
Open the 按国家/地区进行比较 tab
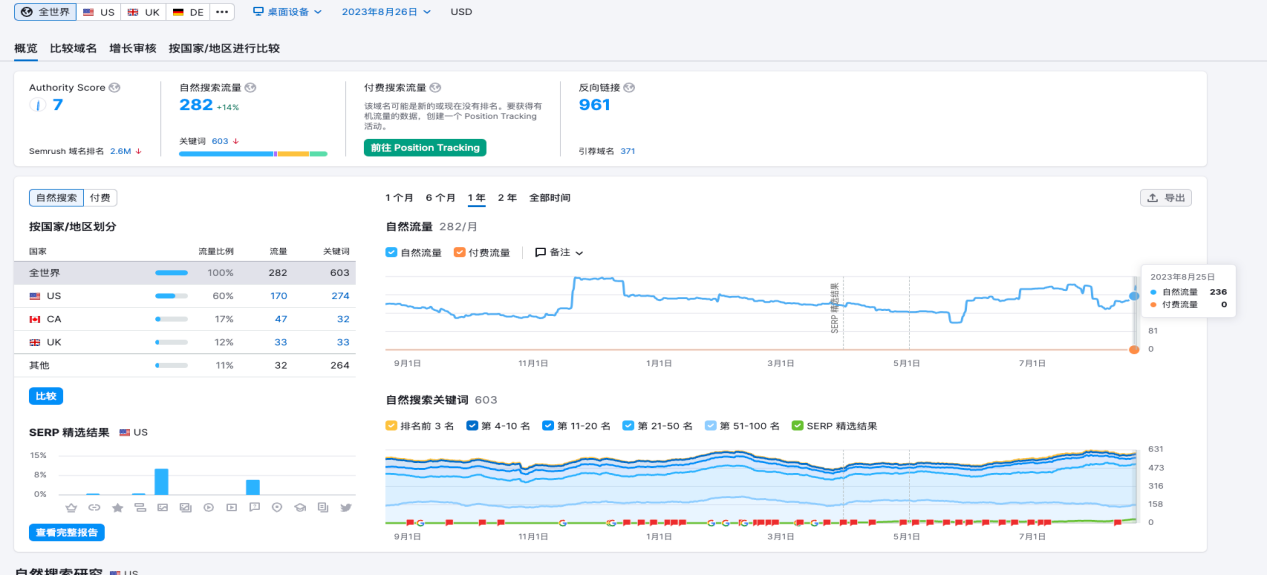[x=224, y=48]
